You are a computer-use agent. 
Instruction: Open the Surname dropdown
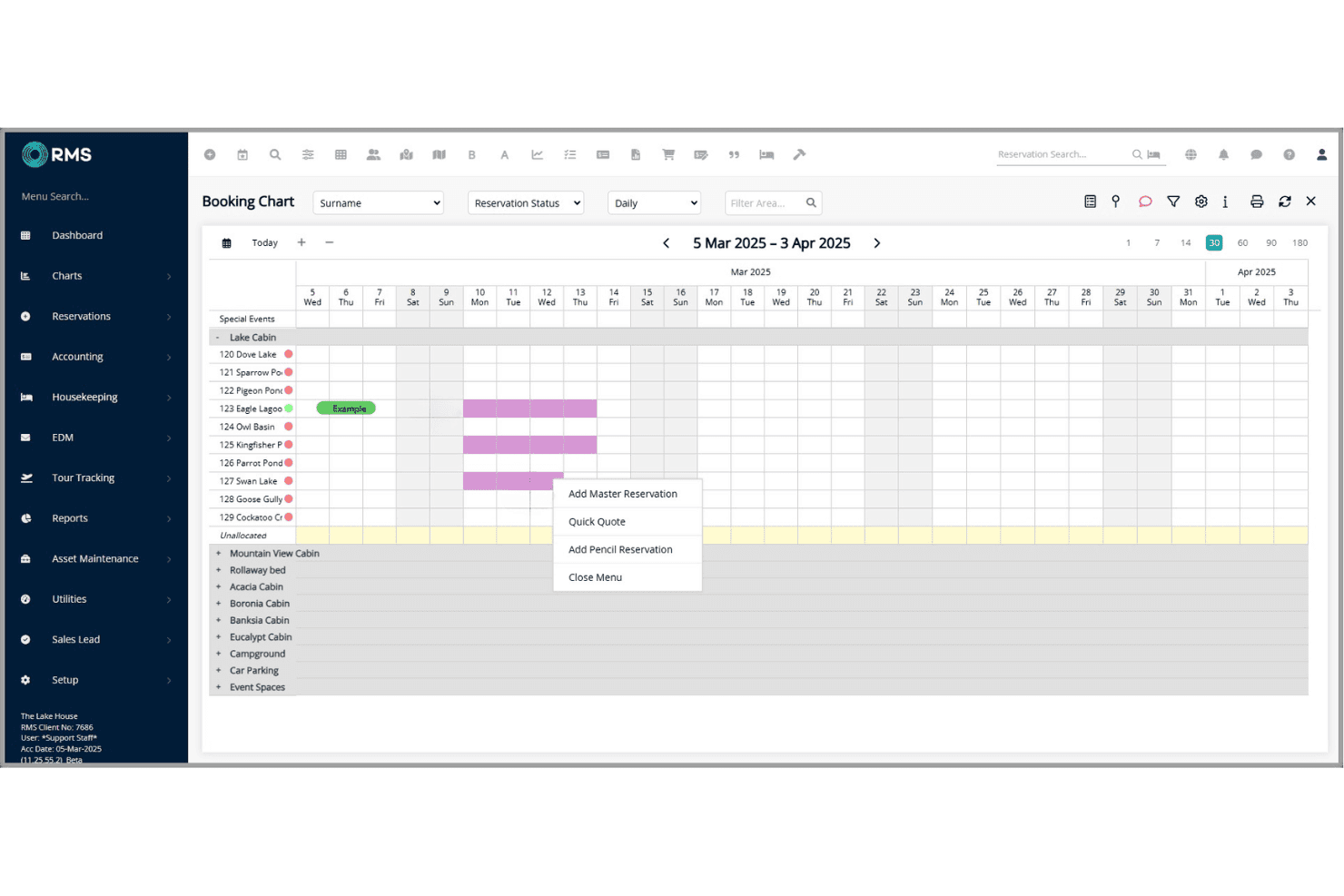(x=378, y=203)
